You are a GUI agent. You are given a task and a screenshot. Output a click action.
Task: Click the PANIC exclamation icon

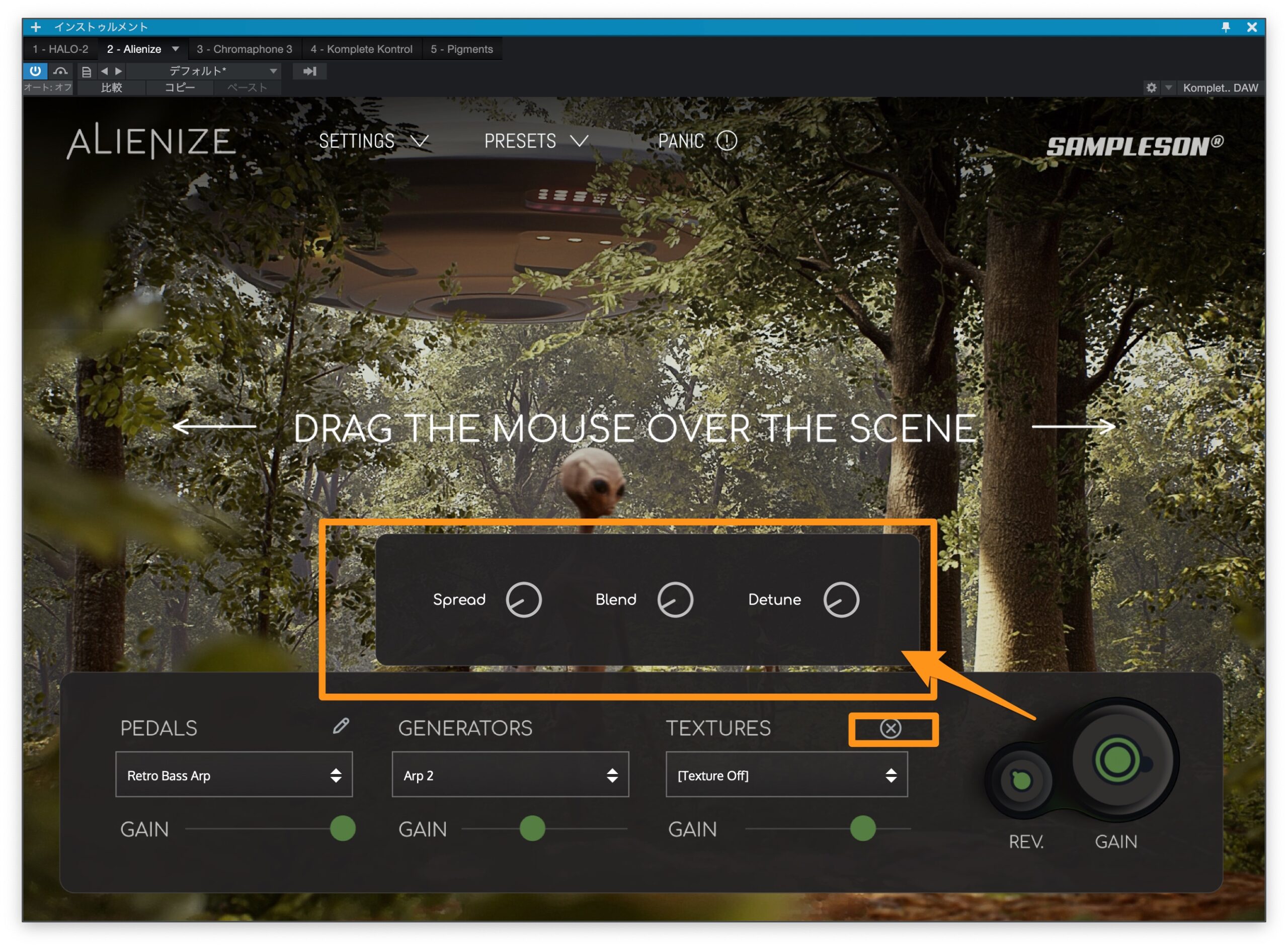pos(727,141)
